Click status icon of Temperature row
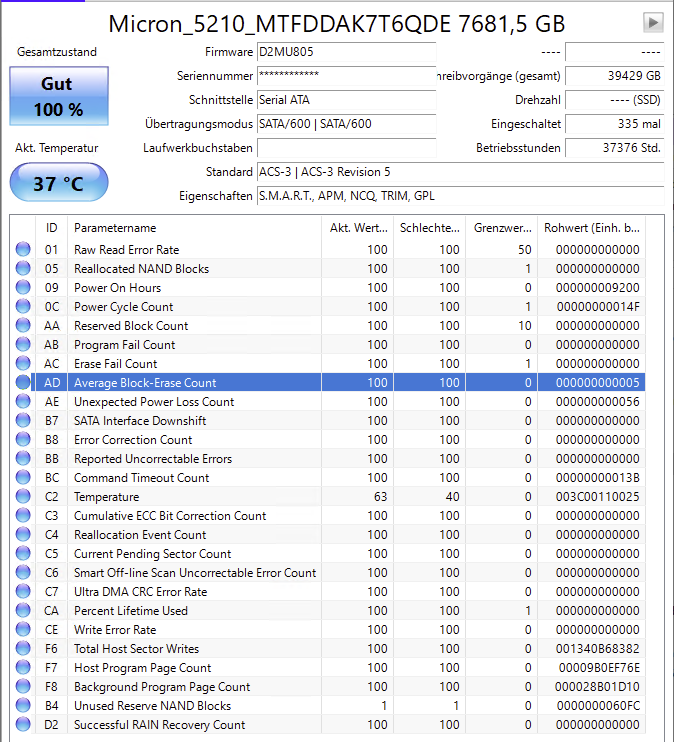 (x=23, y=496)
